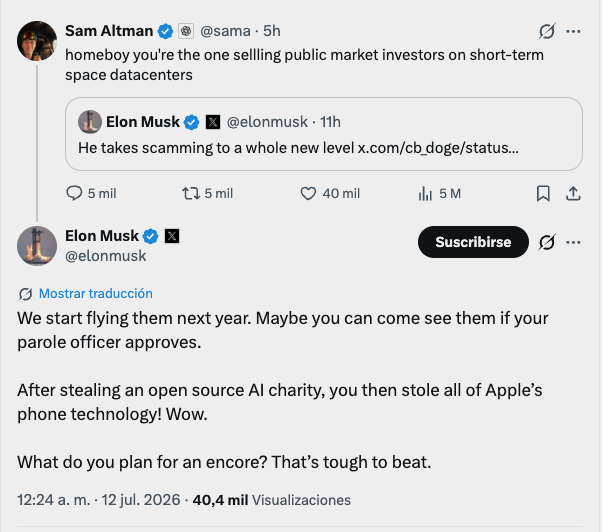Image resolution: width=602 pixels, height=532 pixels.
Task: Open Sam Altman's profile picture
Action: (37, 41)
